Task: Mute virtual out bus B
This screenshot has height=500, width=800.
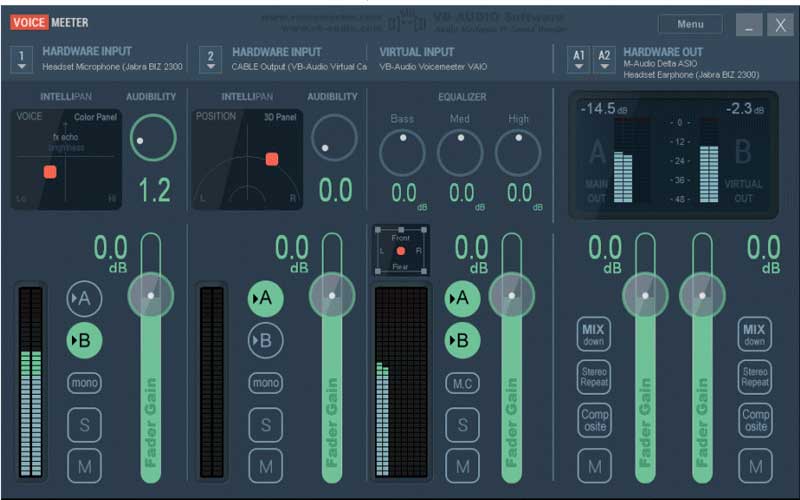Action: [x=755, y=466]
